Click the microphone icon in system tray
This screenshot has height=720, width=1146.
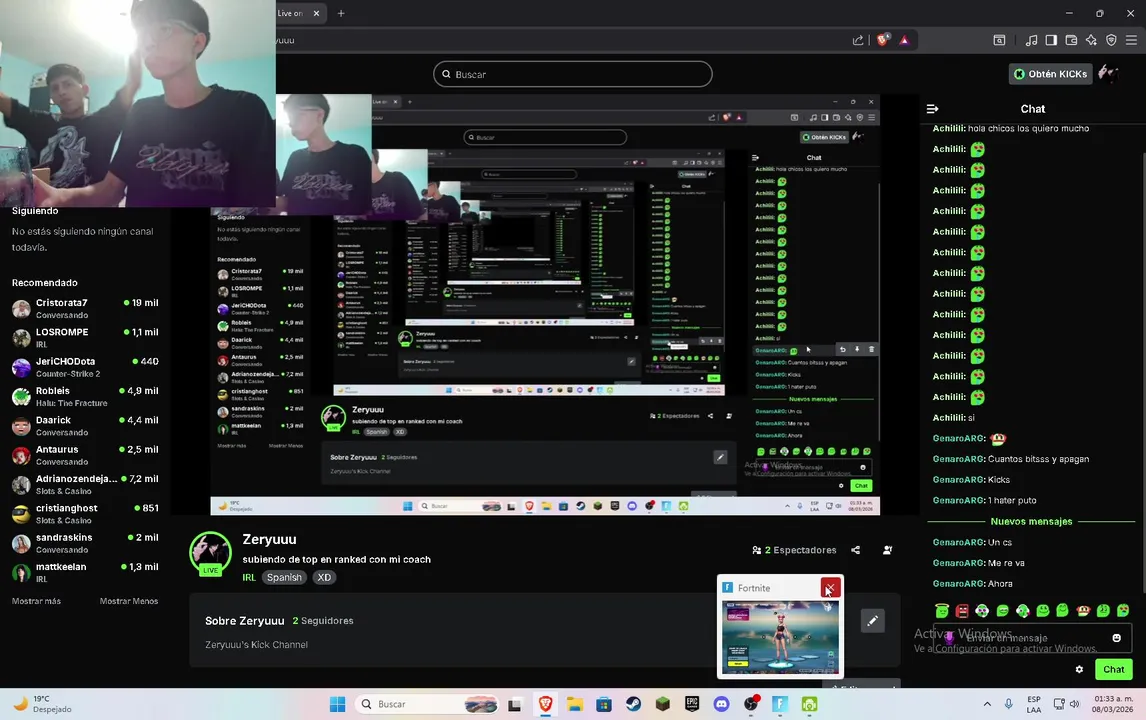pos(1009,704)
